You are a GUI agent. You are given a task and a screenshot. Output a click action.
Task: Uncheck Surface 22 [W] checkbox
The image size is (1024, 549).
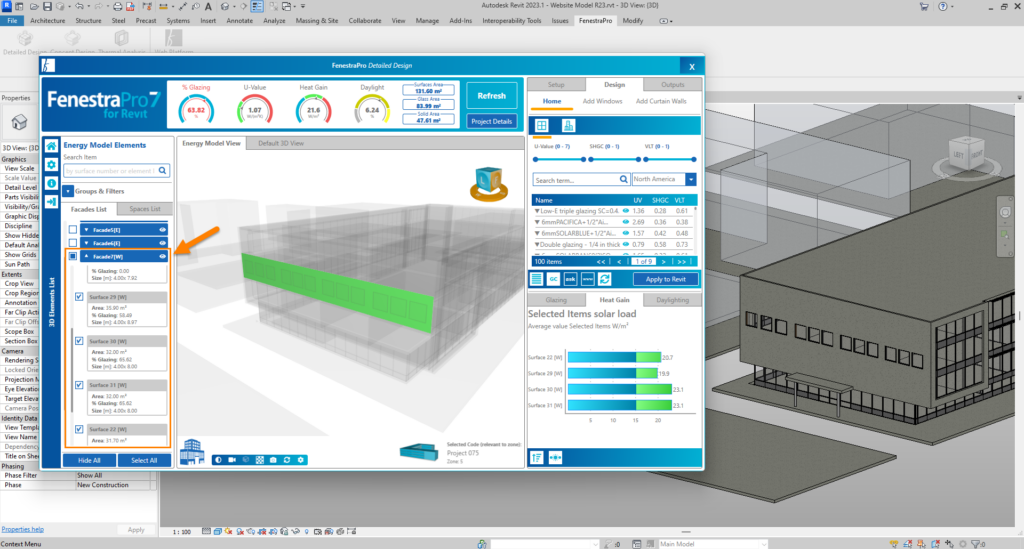click(79, 430)
